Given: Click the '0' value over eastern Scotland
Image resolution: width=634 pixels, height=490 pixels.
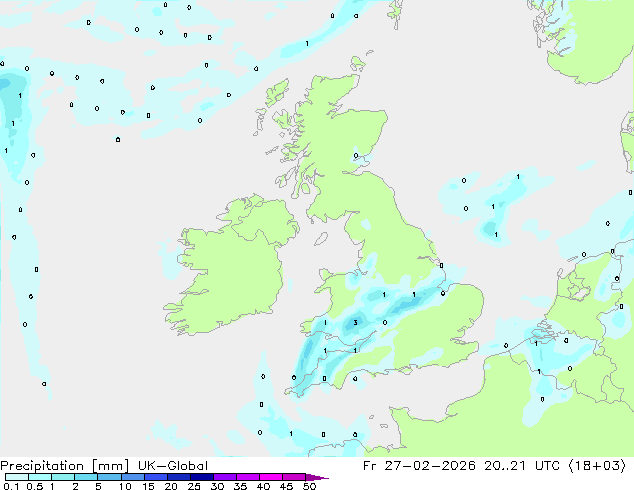Looking at the screenshot, I should point(356,156).
